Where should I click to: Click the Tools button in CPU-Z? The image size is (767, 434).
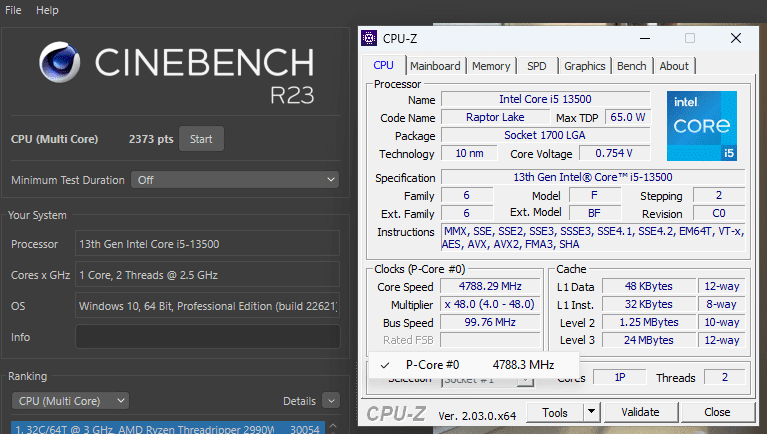coord(555,412)
